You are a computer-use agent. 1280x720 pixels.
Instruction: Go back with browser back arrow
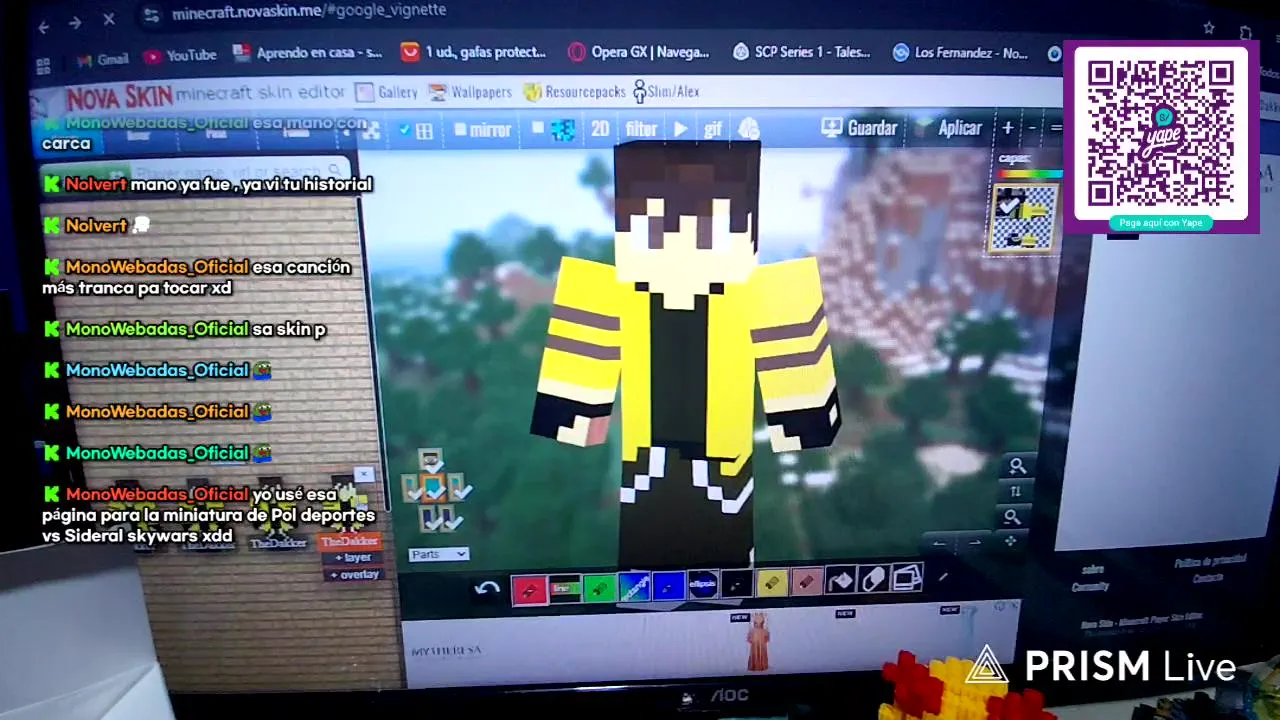tap(43, 27)
